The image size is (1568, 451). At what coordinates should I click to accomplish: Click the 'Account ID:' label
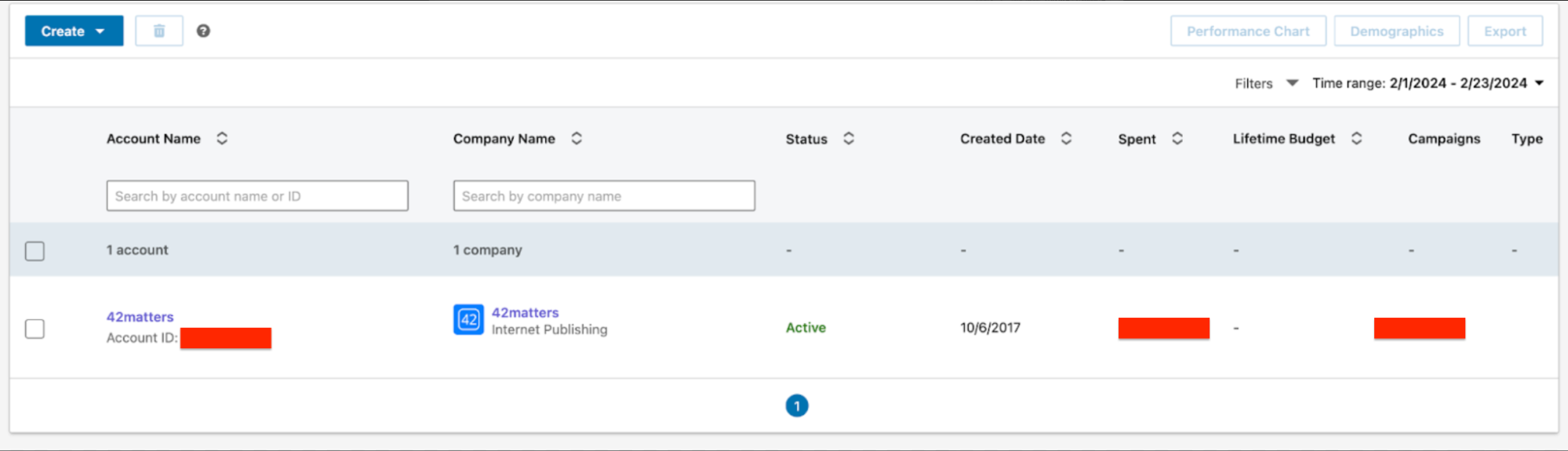click(x=142, y=338)
